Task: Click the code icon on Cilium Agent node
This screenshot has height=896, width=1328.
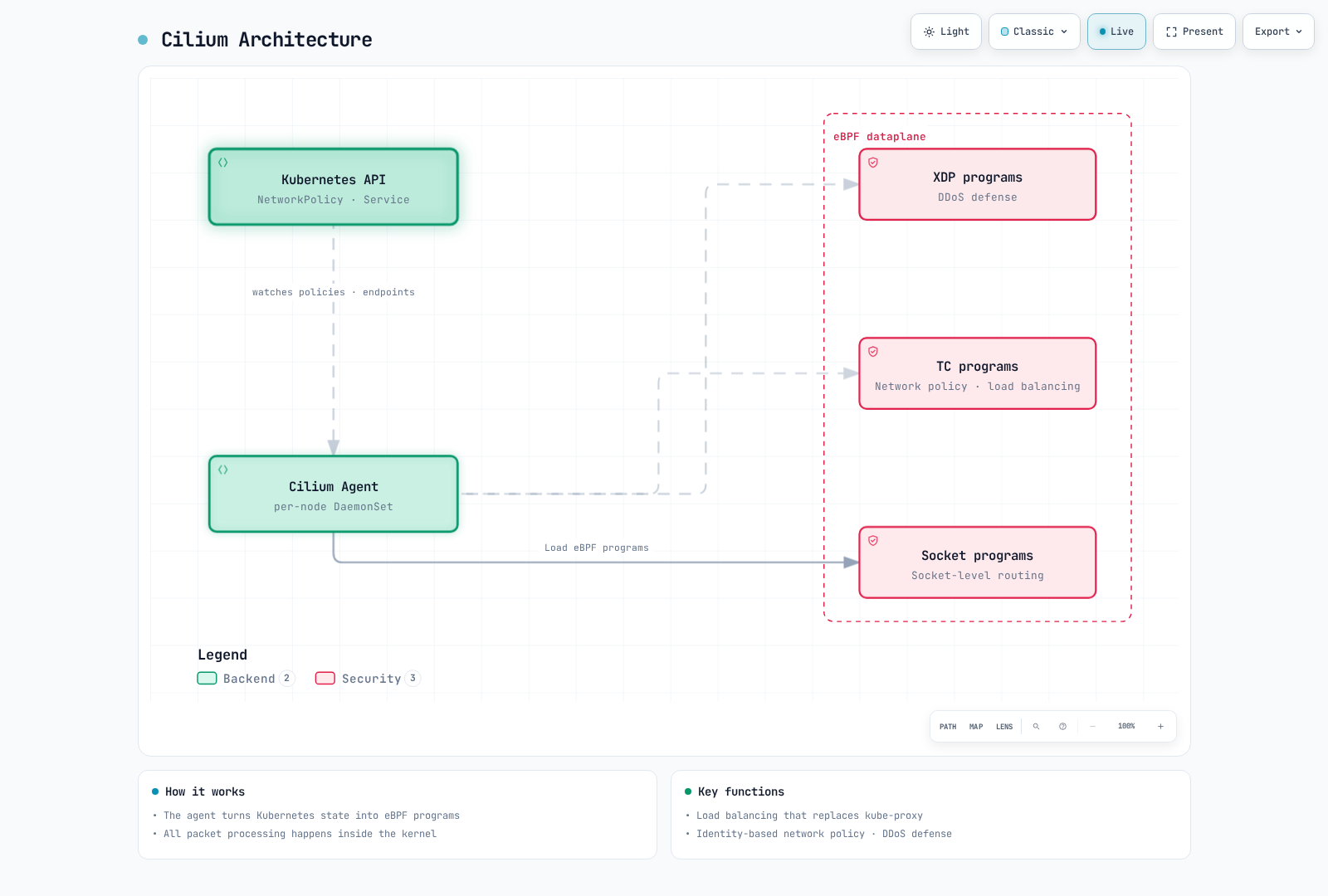Action: click(223, 470)
